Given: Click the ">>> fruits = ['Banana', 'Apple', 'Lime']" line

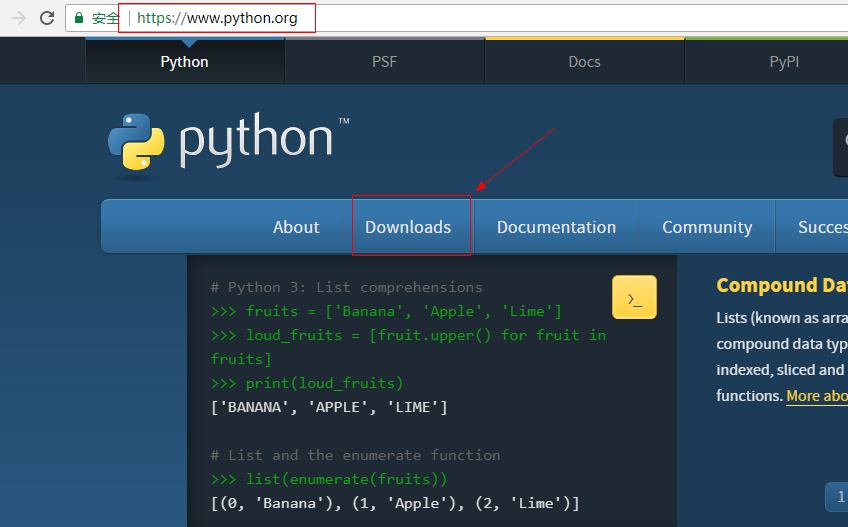Looking at the screenshot, I should (x=386, y=311).
